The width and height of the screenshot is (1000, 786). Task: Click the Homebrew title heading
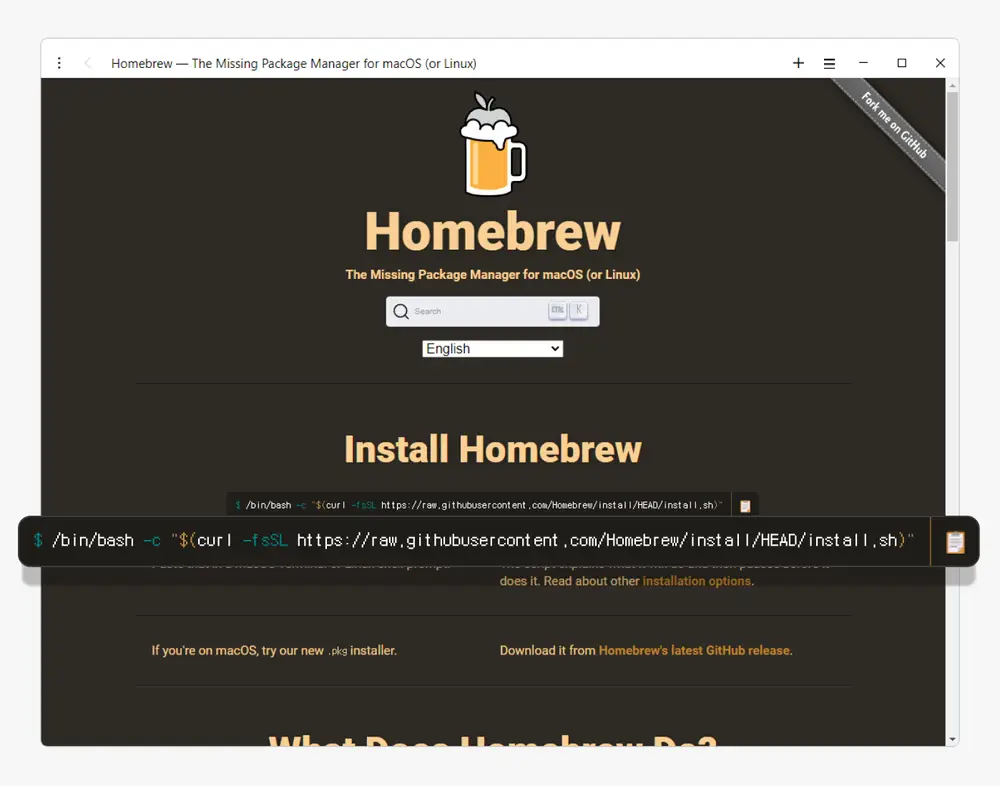tap(492, 232)
